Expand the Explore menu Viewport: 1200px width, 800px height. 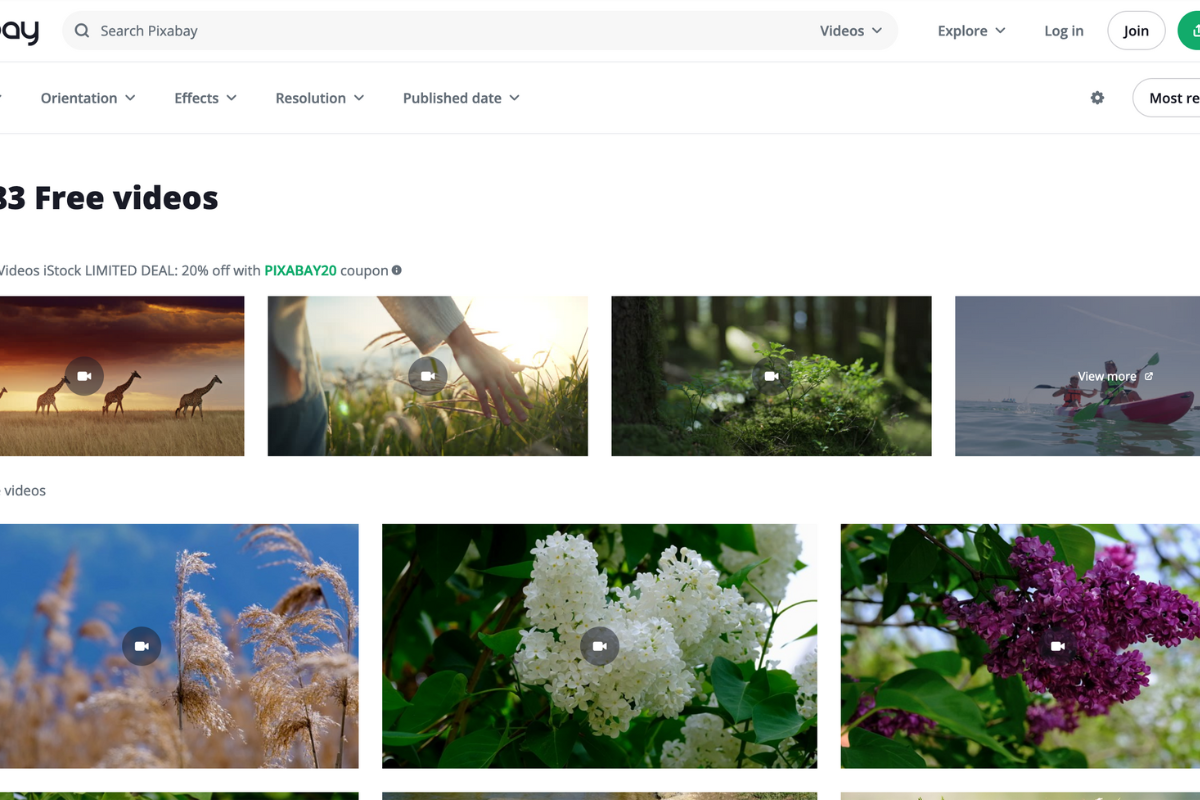(x=971, y=31)
